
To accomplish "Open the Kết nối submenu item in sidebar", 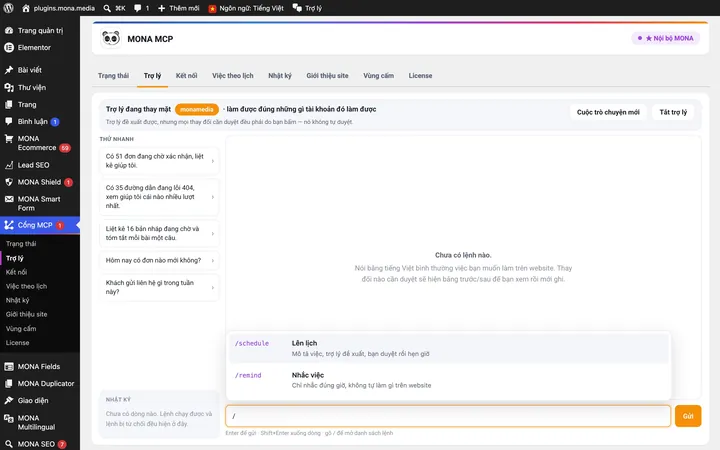I will [17, 272].
